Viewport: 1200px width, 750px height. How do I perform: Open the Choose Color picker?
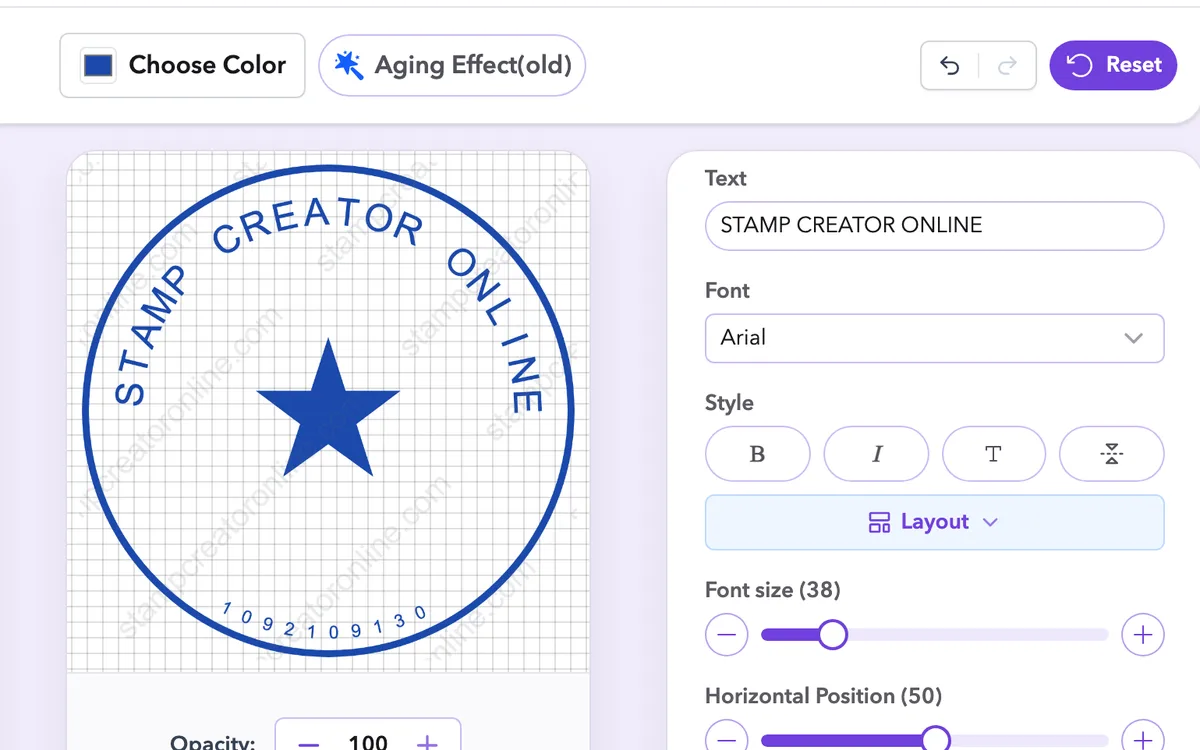point(182,65)
